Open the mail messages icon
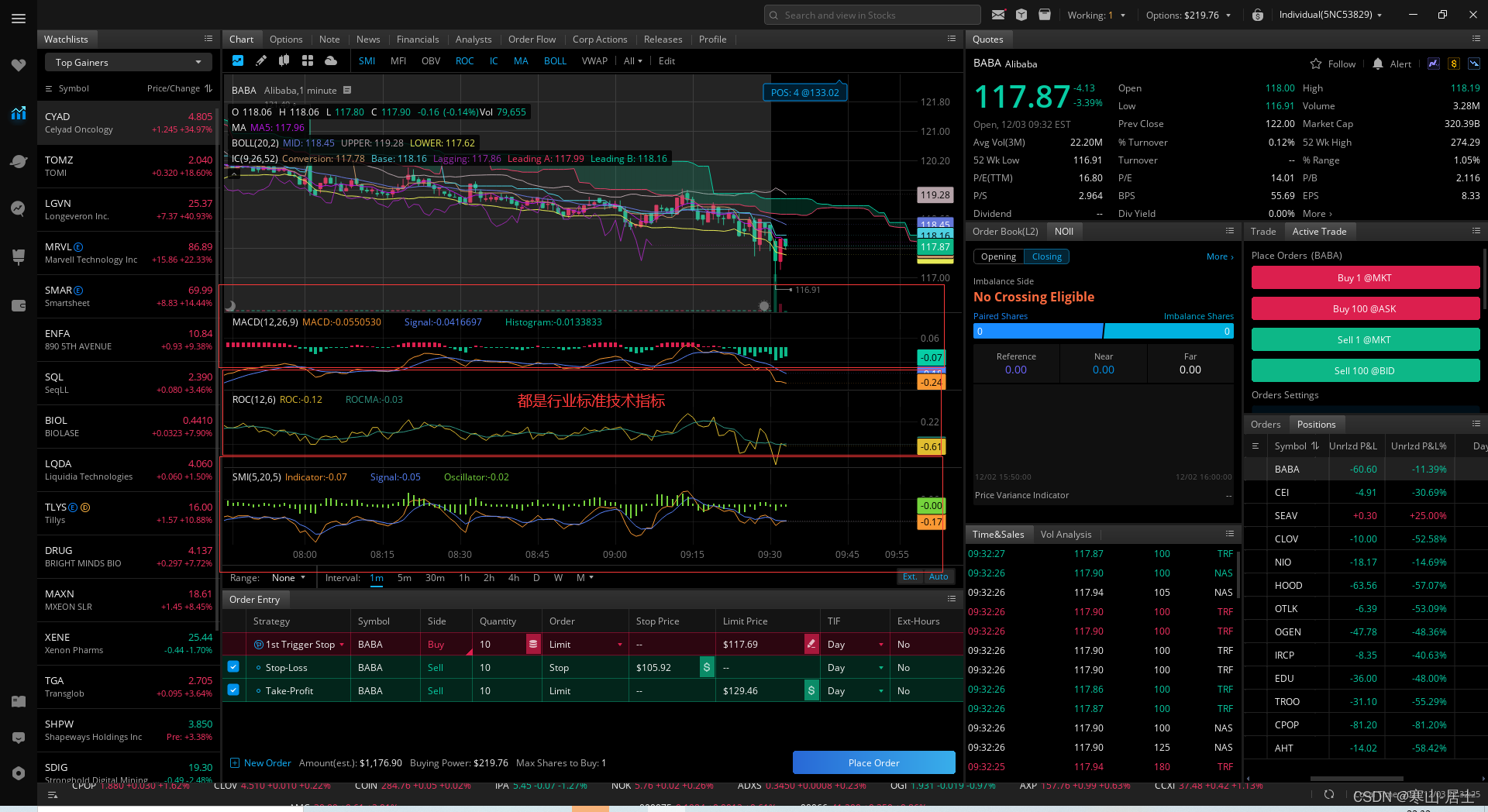 coord(998,15)
